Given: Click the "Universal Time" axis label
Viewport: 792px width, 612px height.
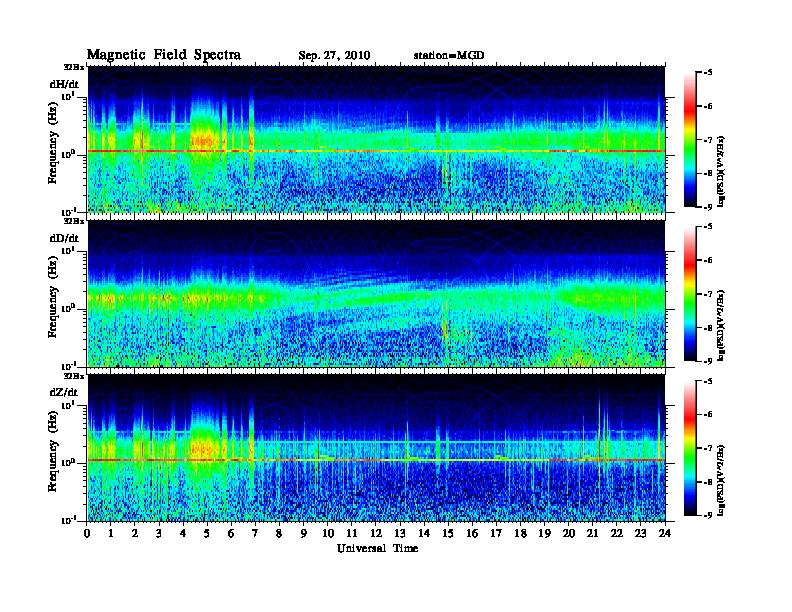Looking at the screenshot, I should coord(377,548).
